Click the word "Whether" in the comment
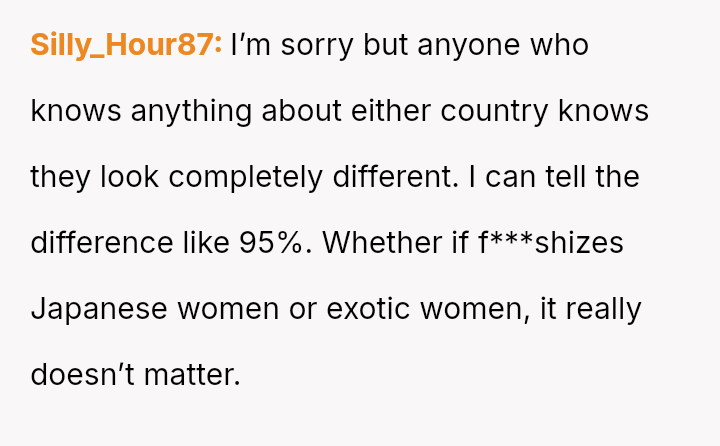The image size is (720, 446). [x=380, y=243]
